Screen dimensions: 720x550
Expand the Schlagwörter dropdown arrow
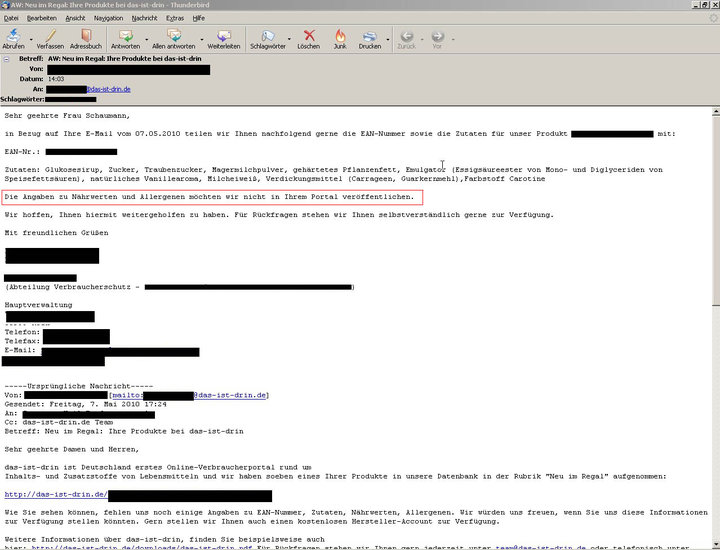point(289,39)
